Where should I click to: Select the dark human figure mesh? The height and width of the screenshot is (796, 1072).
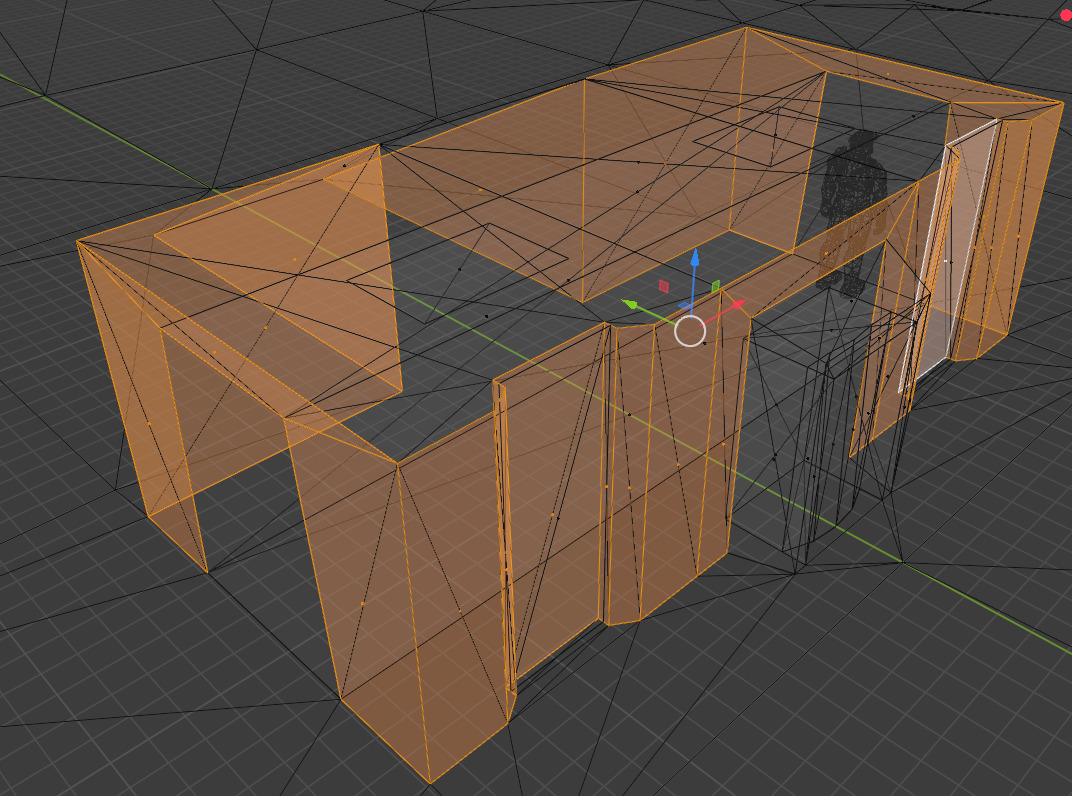point(853,214)
